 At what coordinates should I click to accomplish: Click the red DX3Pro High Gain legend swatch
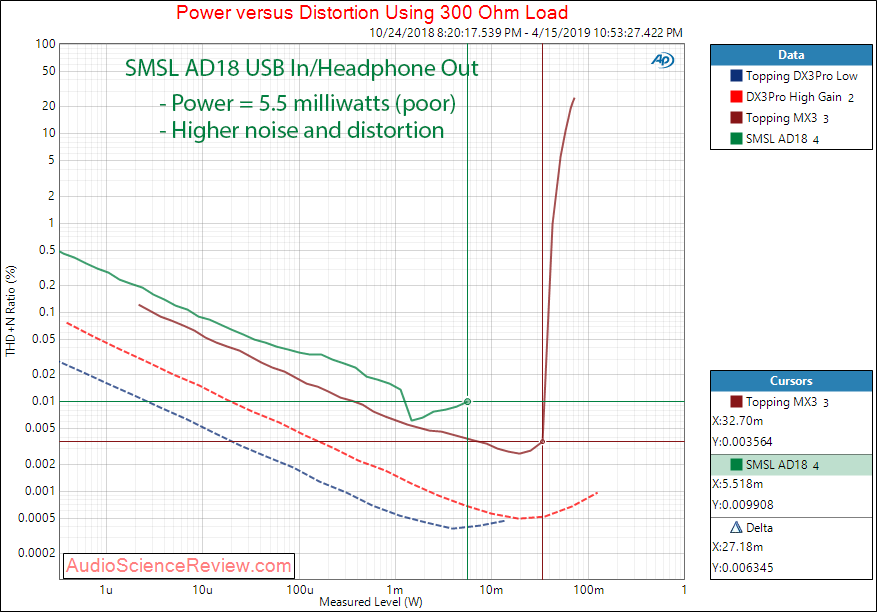point(736,97)
